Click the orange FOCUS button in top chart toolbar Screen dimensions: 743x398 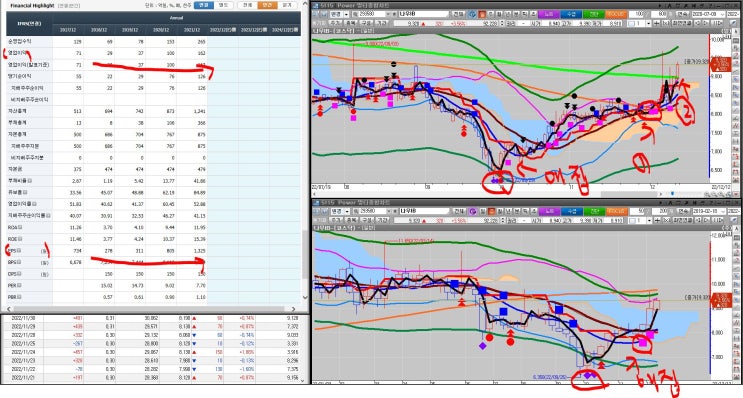(616, 14)
